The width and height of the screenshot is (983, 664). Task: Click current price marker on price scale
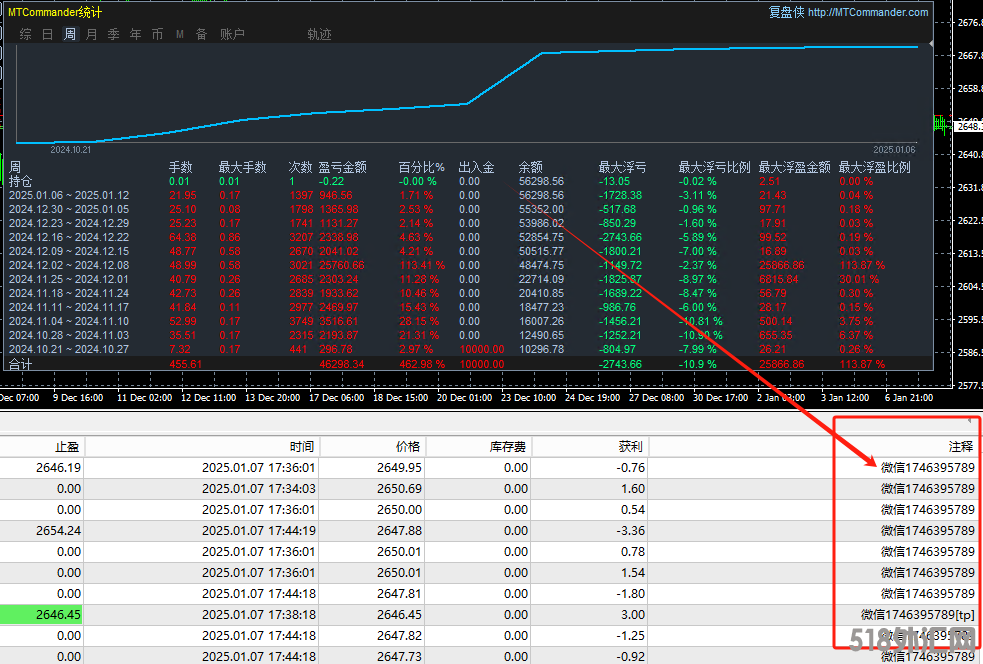click(969, 127)
